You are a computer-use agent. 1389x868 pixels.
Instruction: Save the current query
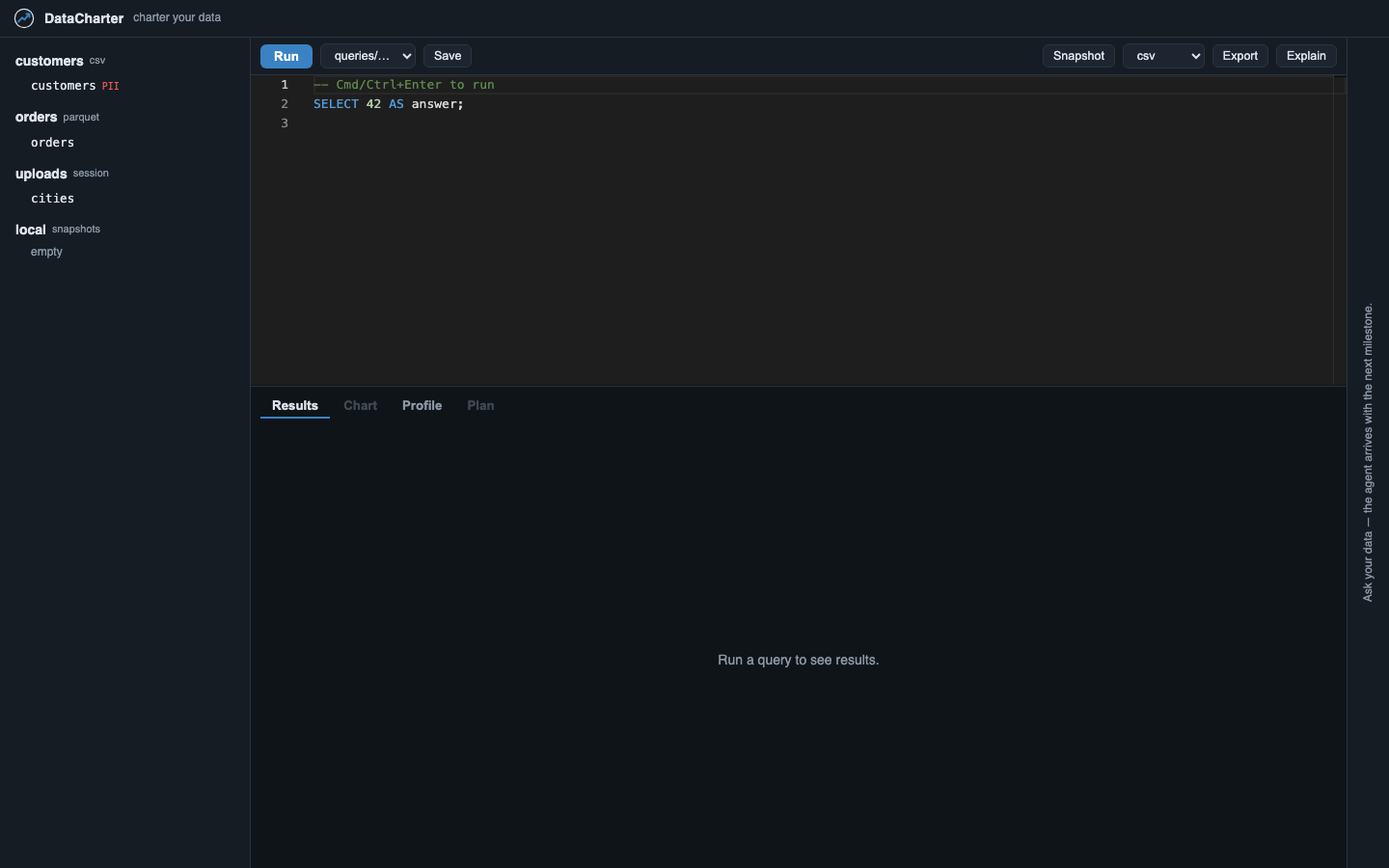tap(448, 56)
